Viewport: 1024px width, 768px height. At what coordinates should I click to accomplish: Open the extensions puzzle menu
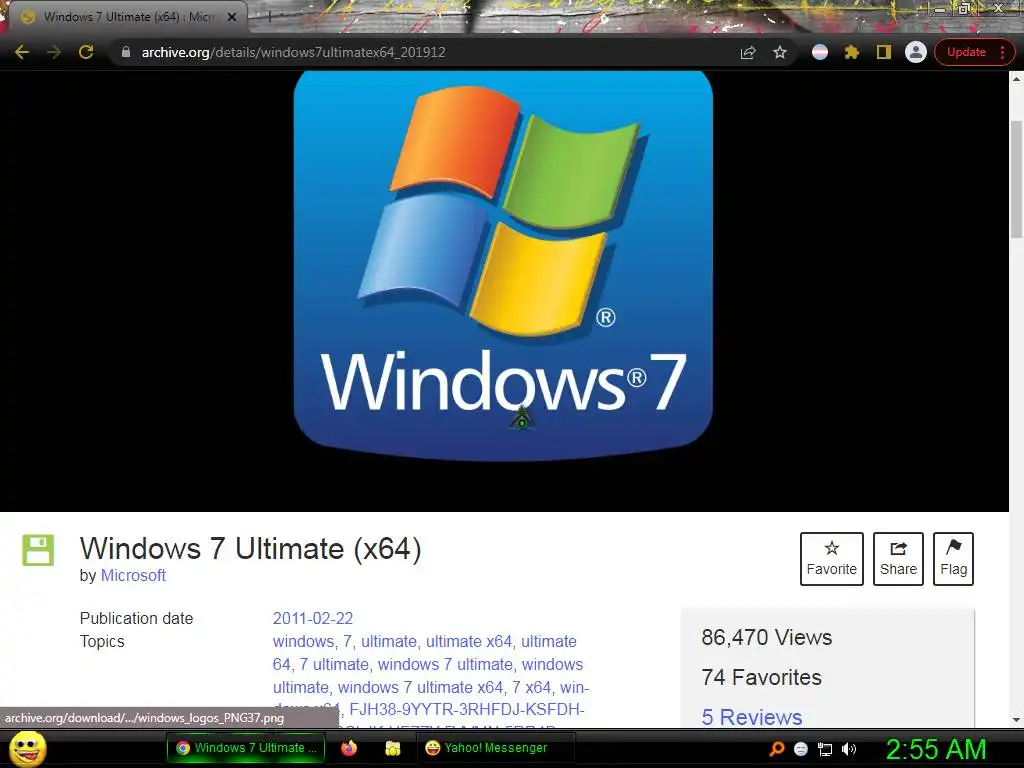852,52
